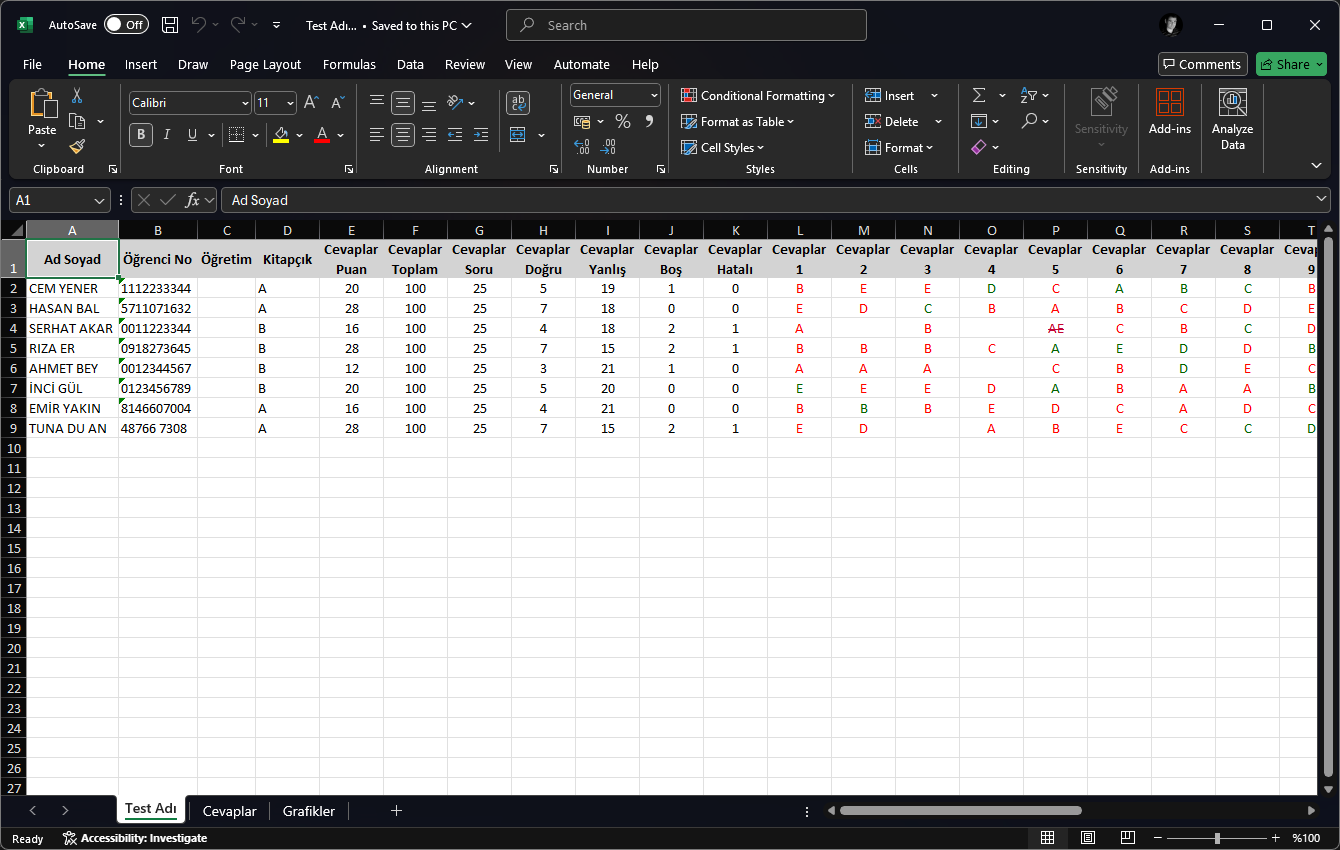The image size is (1340, 850).
Task: Toggle Wrap Text for the cell
Action: 517,103
